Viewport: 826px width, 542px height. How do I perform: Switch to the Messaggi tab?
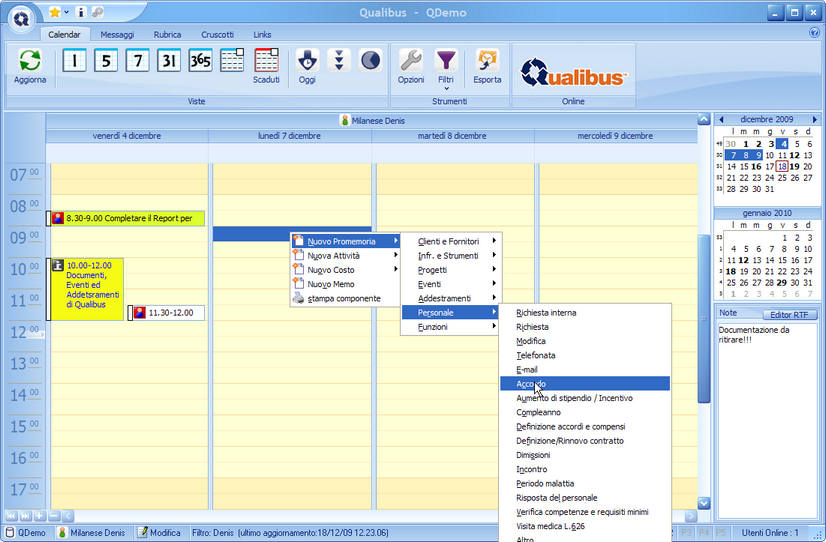tap(117, 35)
